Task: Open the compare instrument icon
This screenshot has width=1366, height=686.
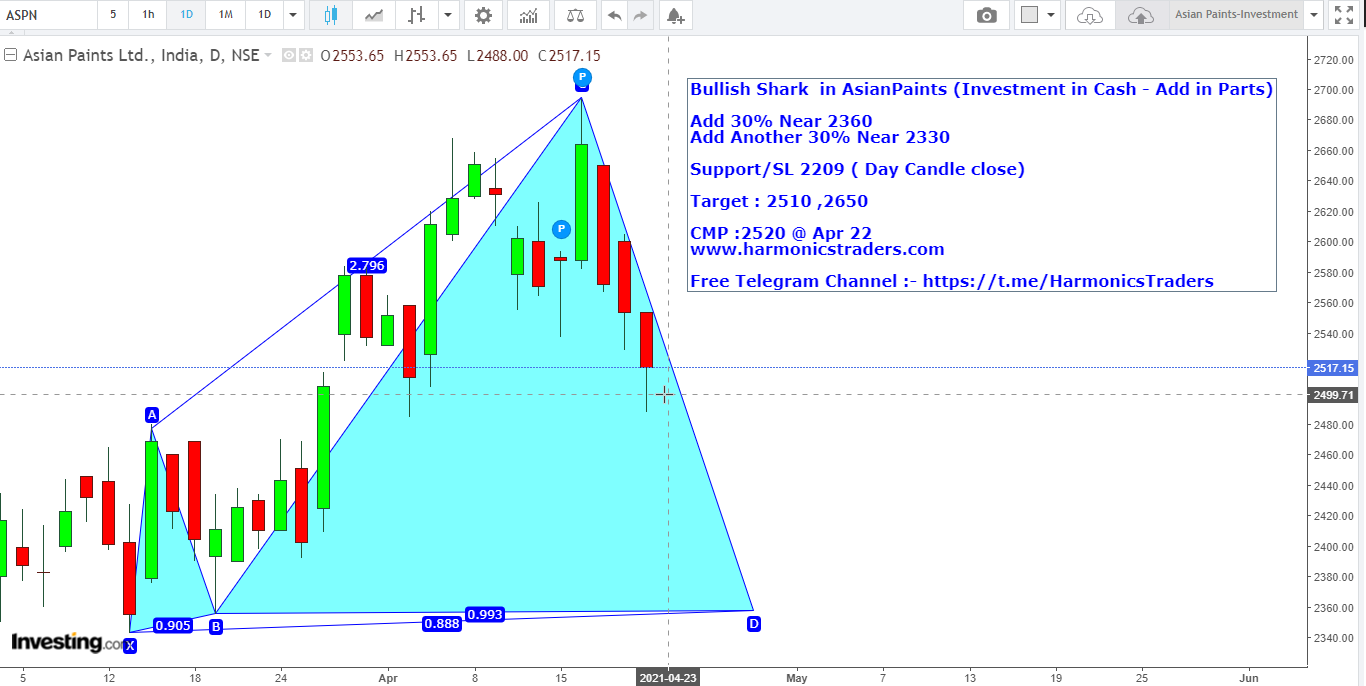Action: point(571,15)
